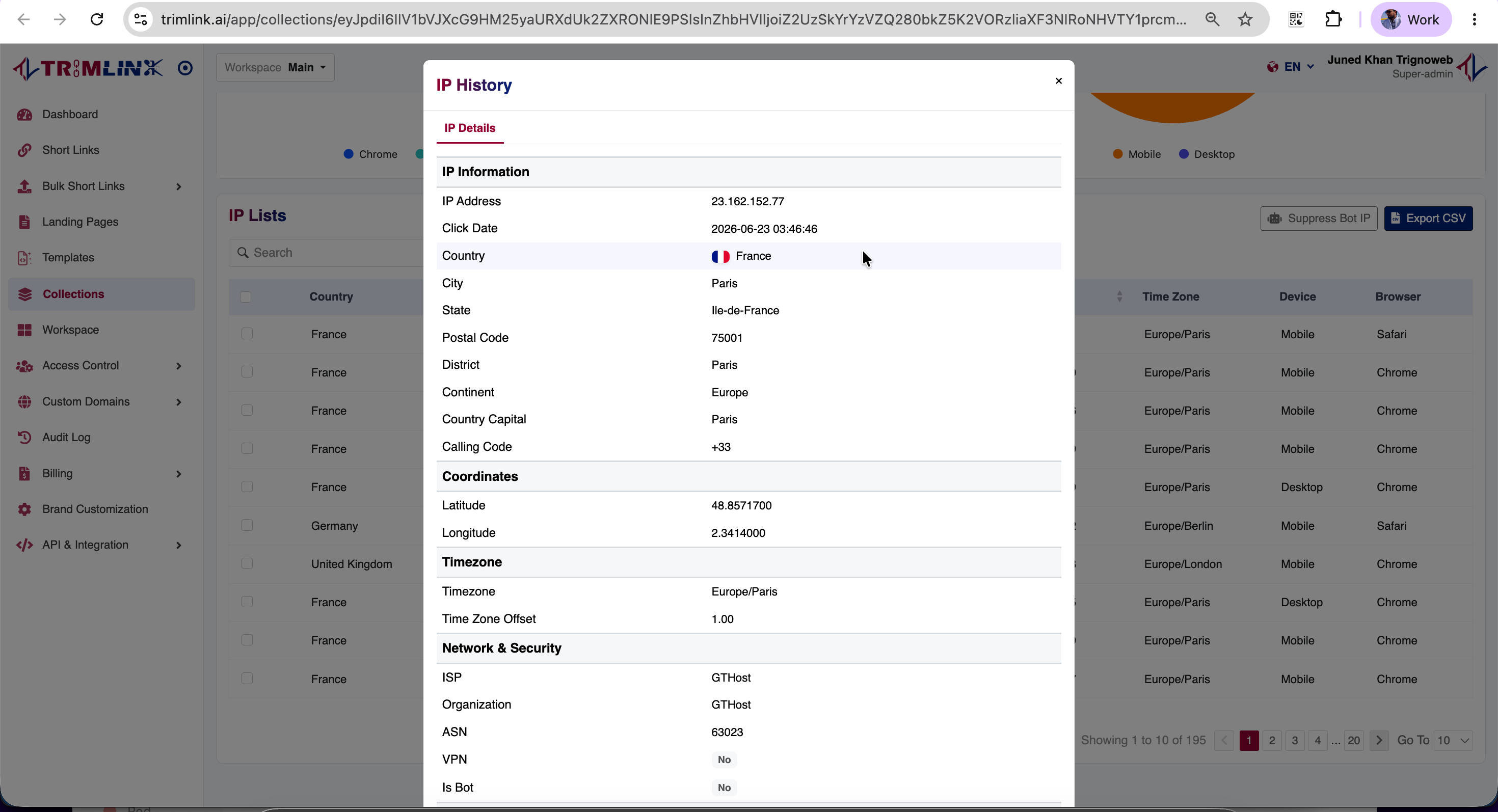Open Dashboard from sidebar
This screenshot has width=1498, height=812.
click(70, 115)
